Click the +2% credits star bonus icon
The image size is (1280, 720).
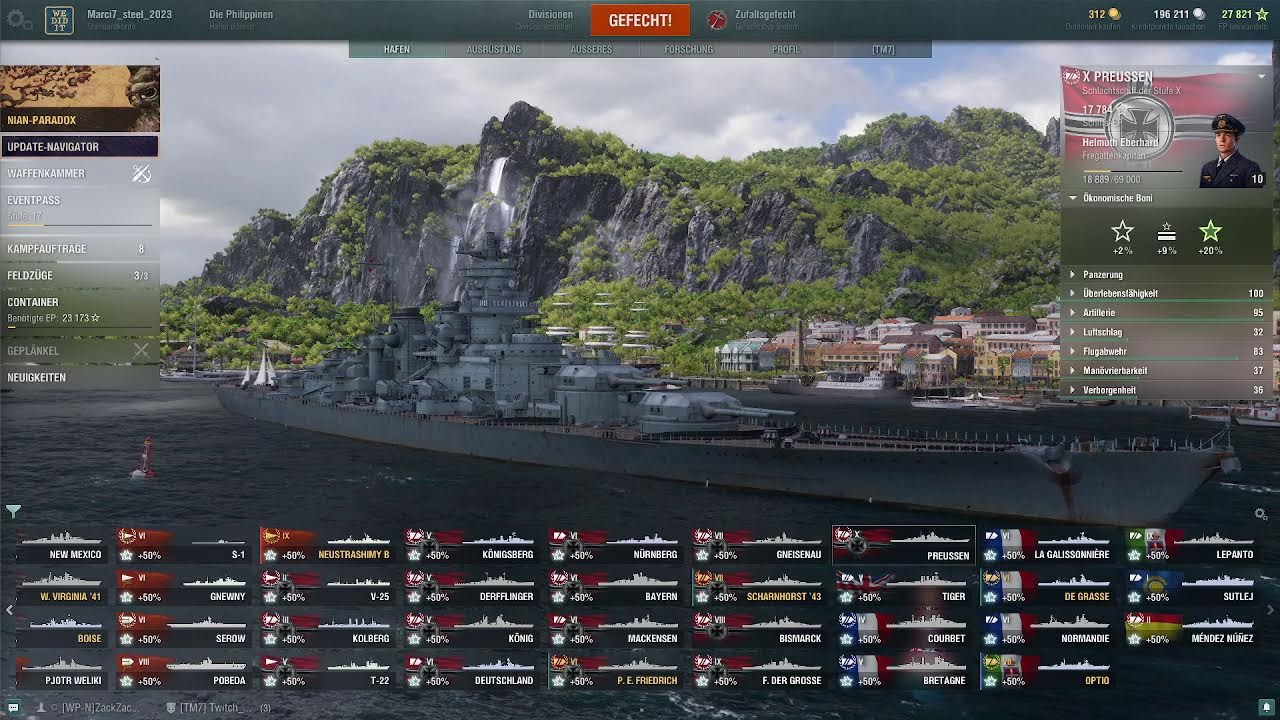[1122, 232]
